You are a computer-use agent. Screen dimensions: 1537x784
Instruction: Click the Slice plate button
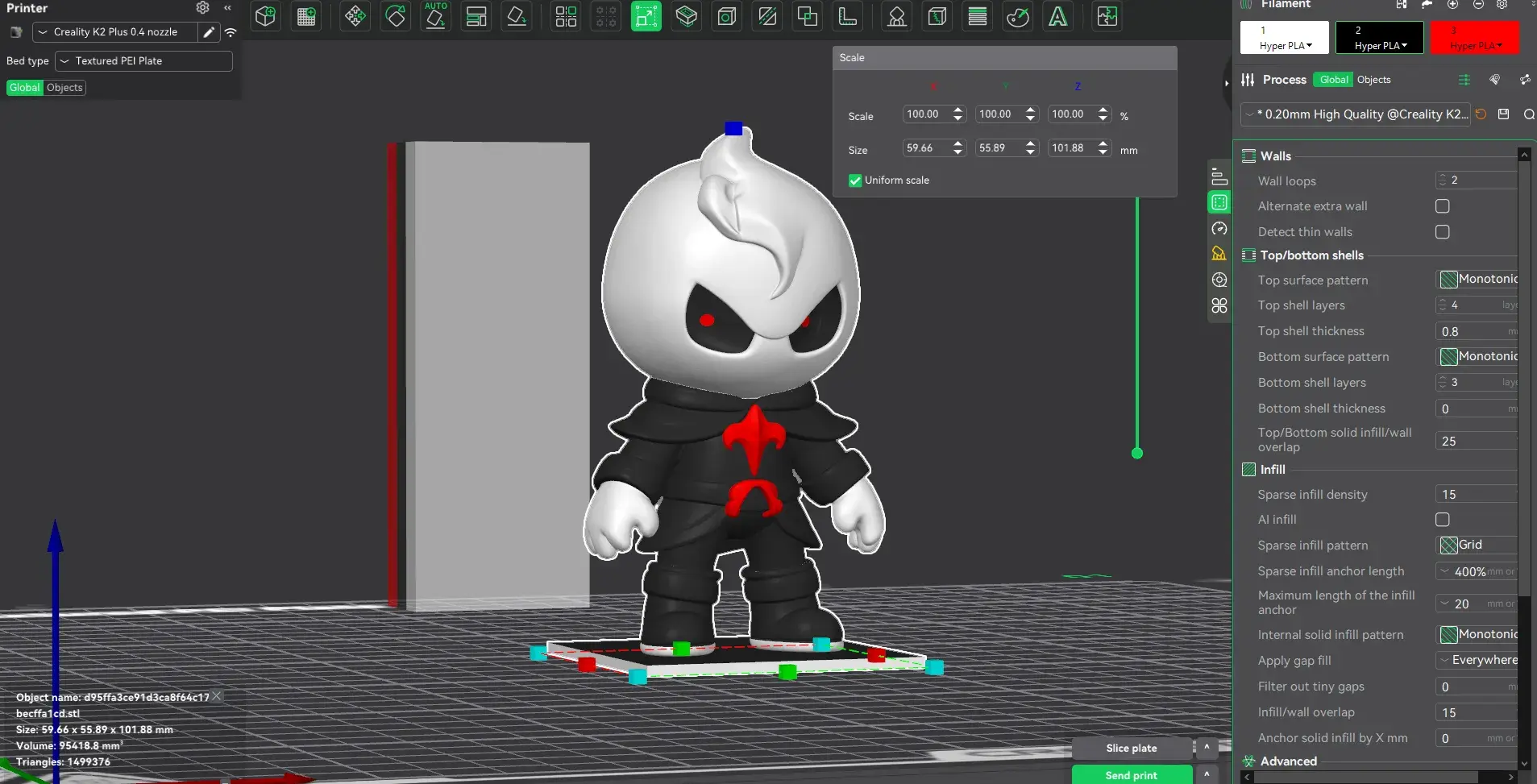[x=1132, y=749]
